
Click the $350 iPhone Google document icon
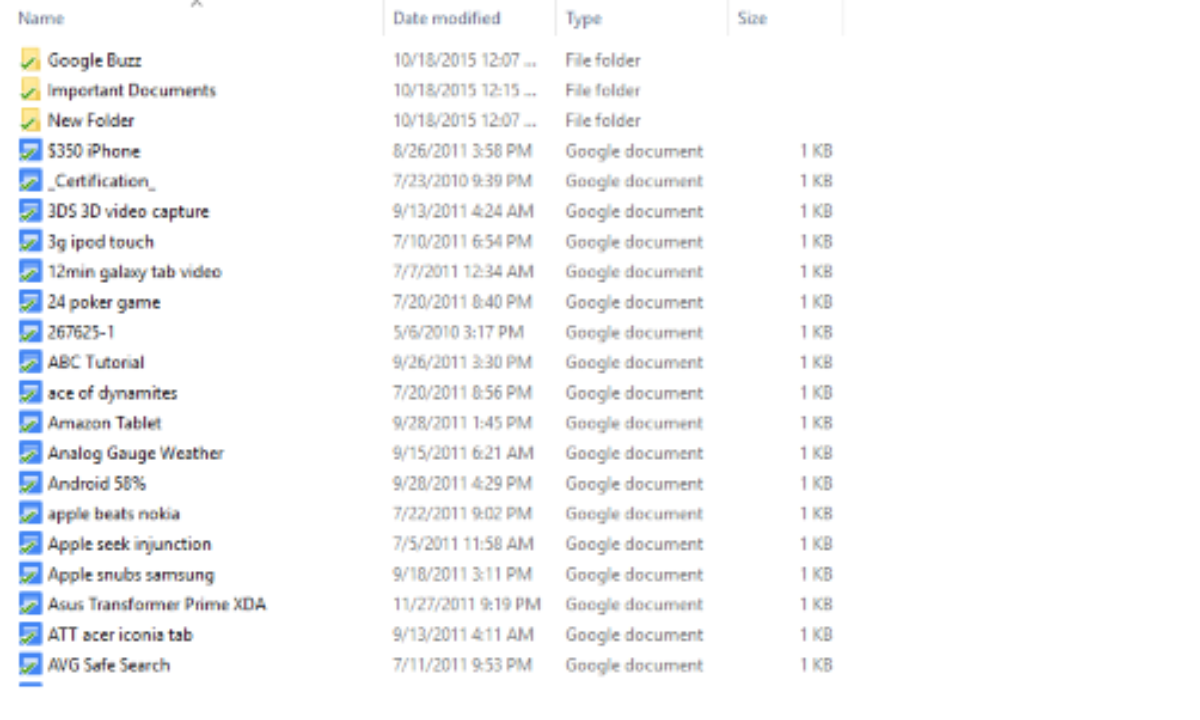(x=30, y=151)
